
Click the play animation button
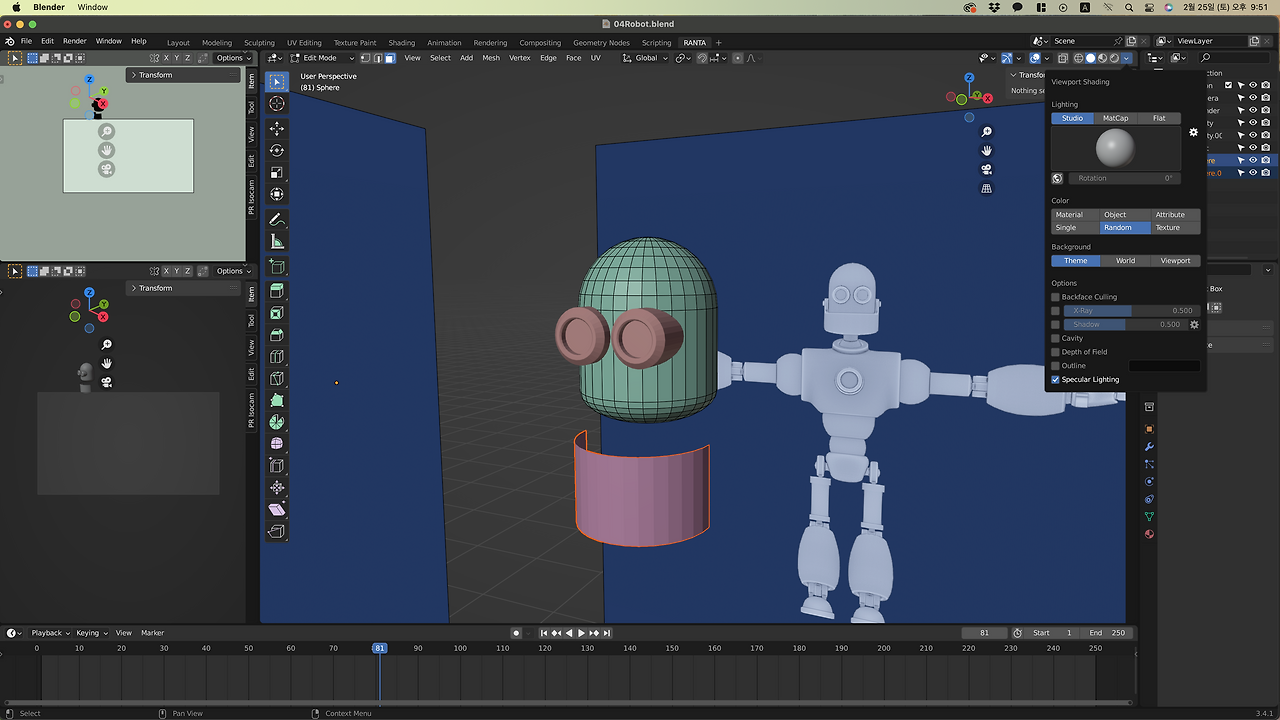581,633
